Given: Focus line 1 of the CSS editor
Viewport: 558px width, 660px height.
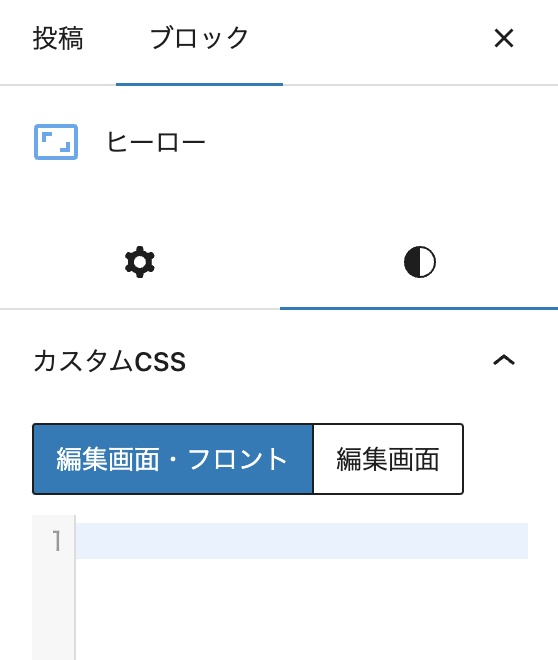Looking at the screenshot, I should coord(302,541).
